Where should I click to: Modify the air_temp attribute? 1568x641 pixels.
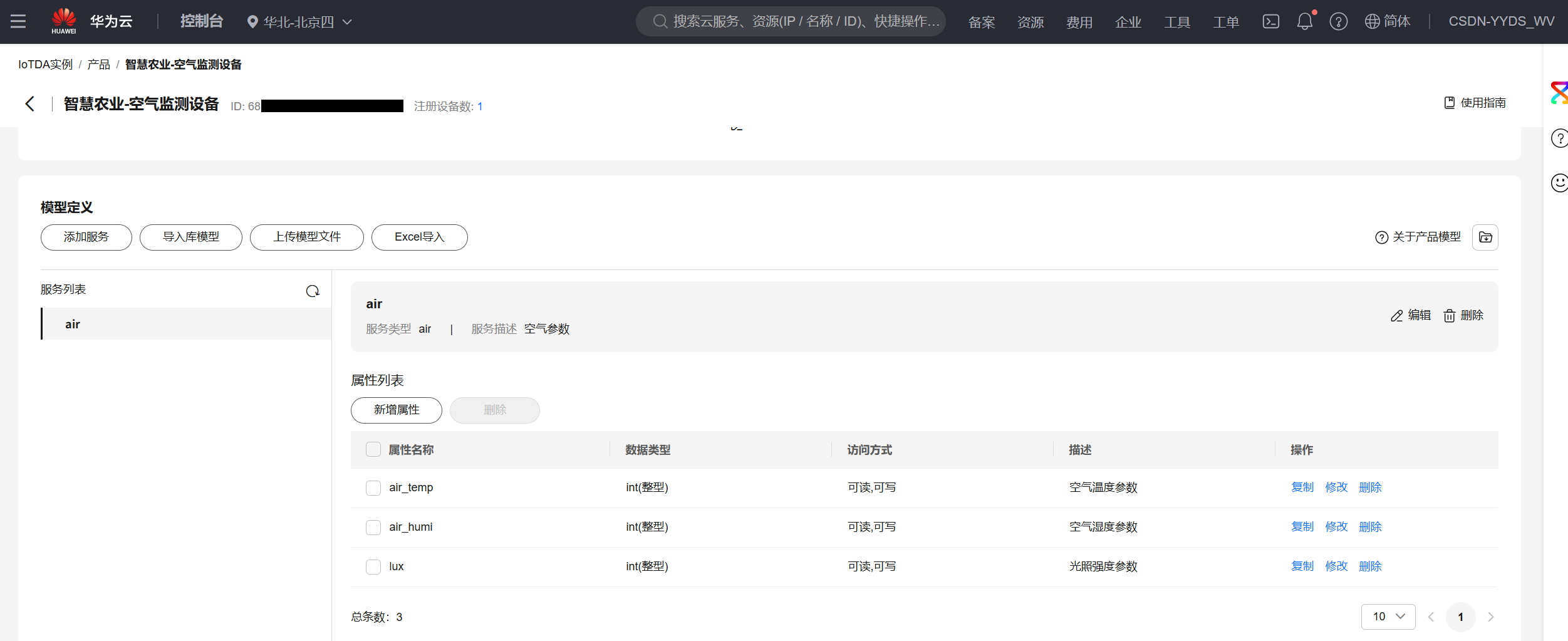click(x=1336, y=487)
